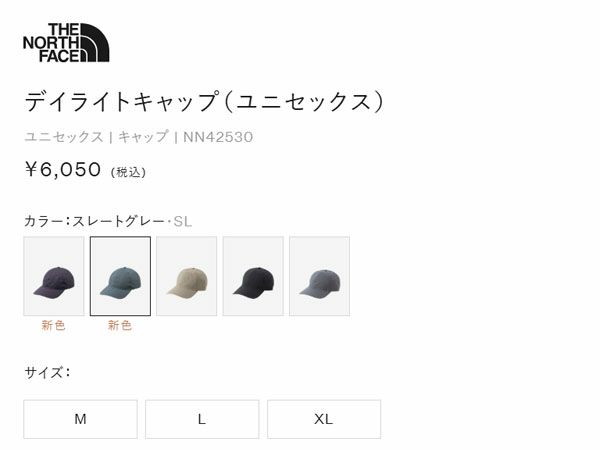Click The North Face logo

pyautogui.click(x=66, y=42)
